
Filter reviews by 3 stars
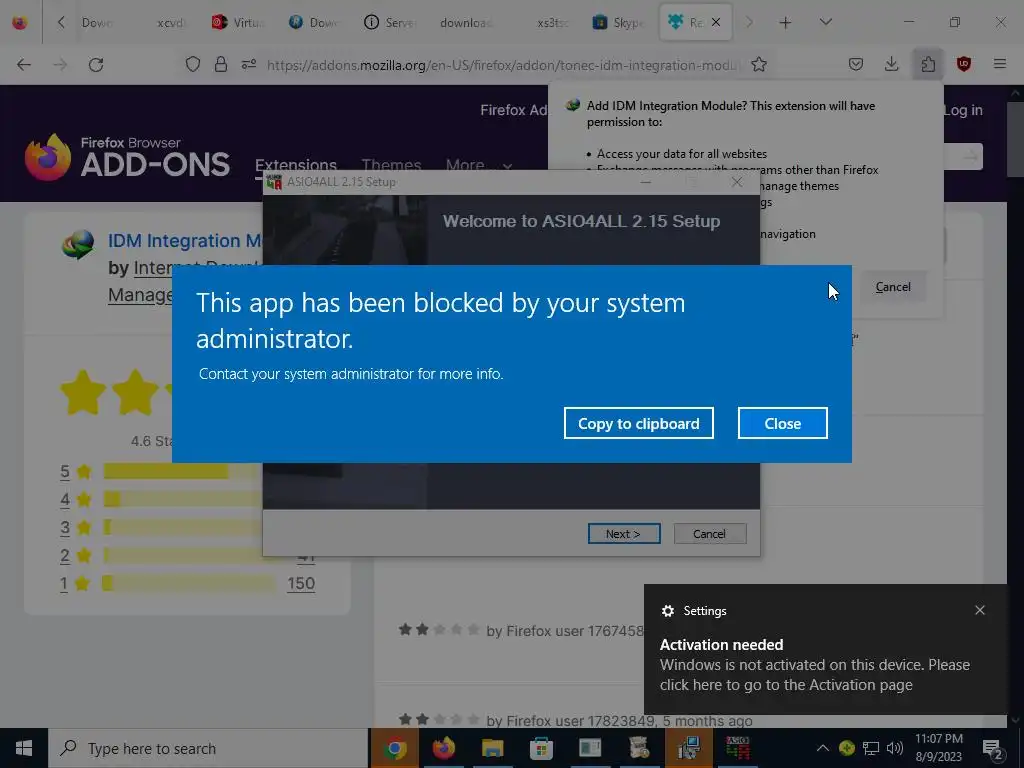(x=65, y=527)
